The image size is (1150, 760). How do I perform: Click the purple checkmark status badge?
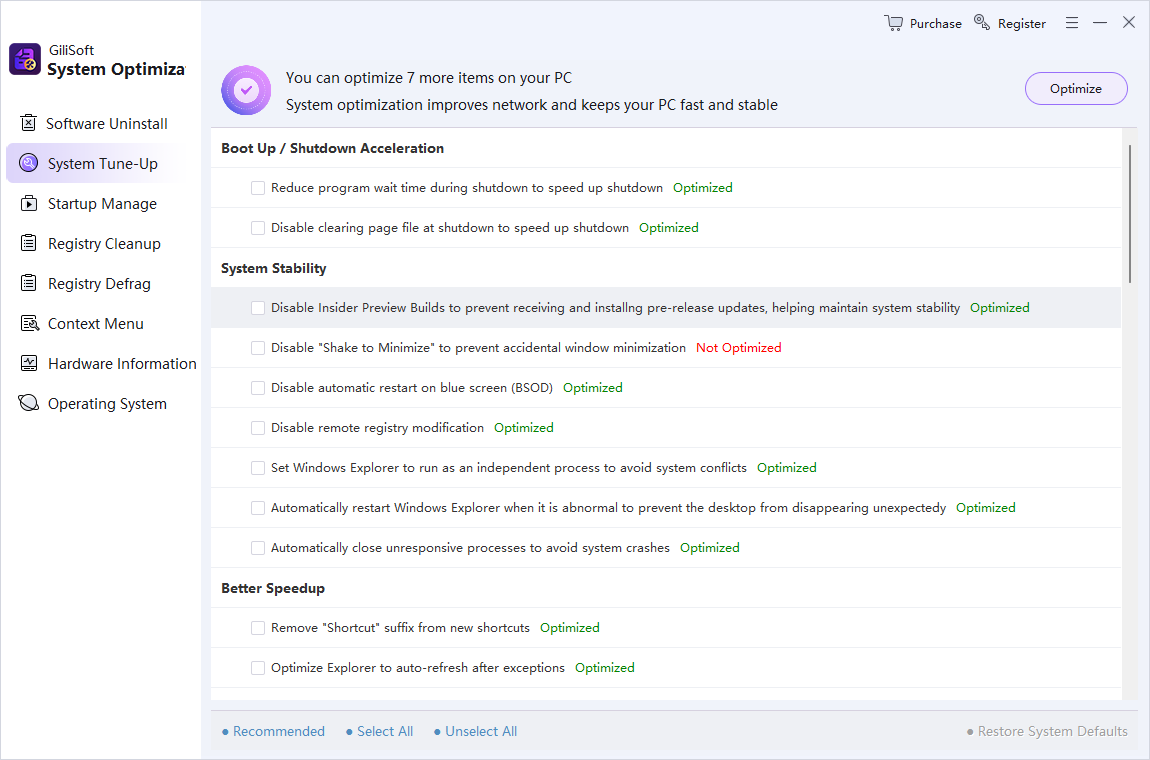pos(246,90)
